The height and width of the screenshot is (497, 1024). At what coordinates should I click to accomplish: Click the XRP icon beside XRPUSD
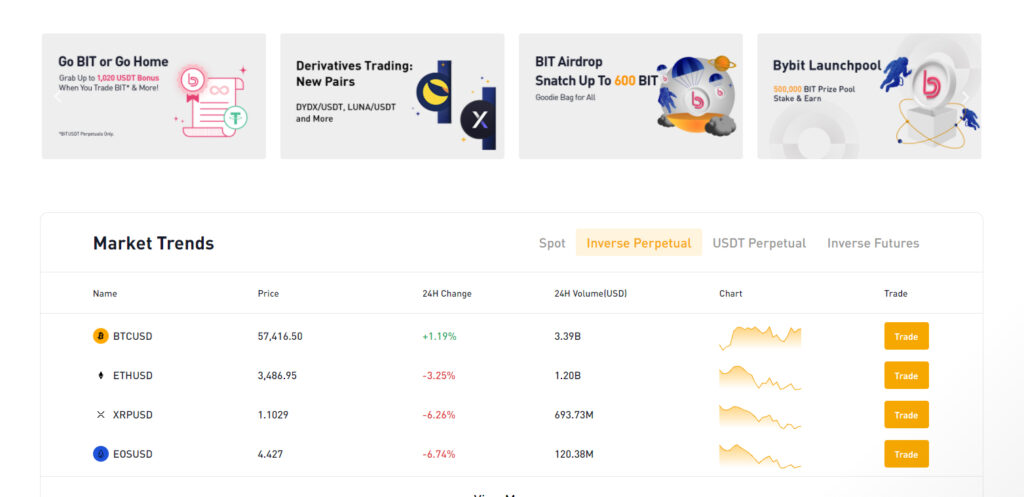pyautogui.click(x=101, y=415)
